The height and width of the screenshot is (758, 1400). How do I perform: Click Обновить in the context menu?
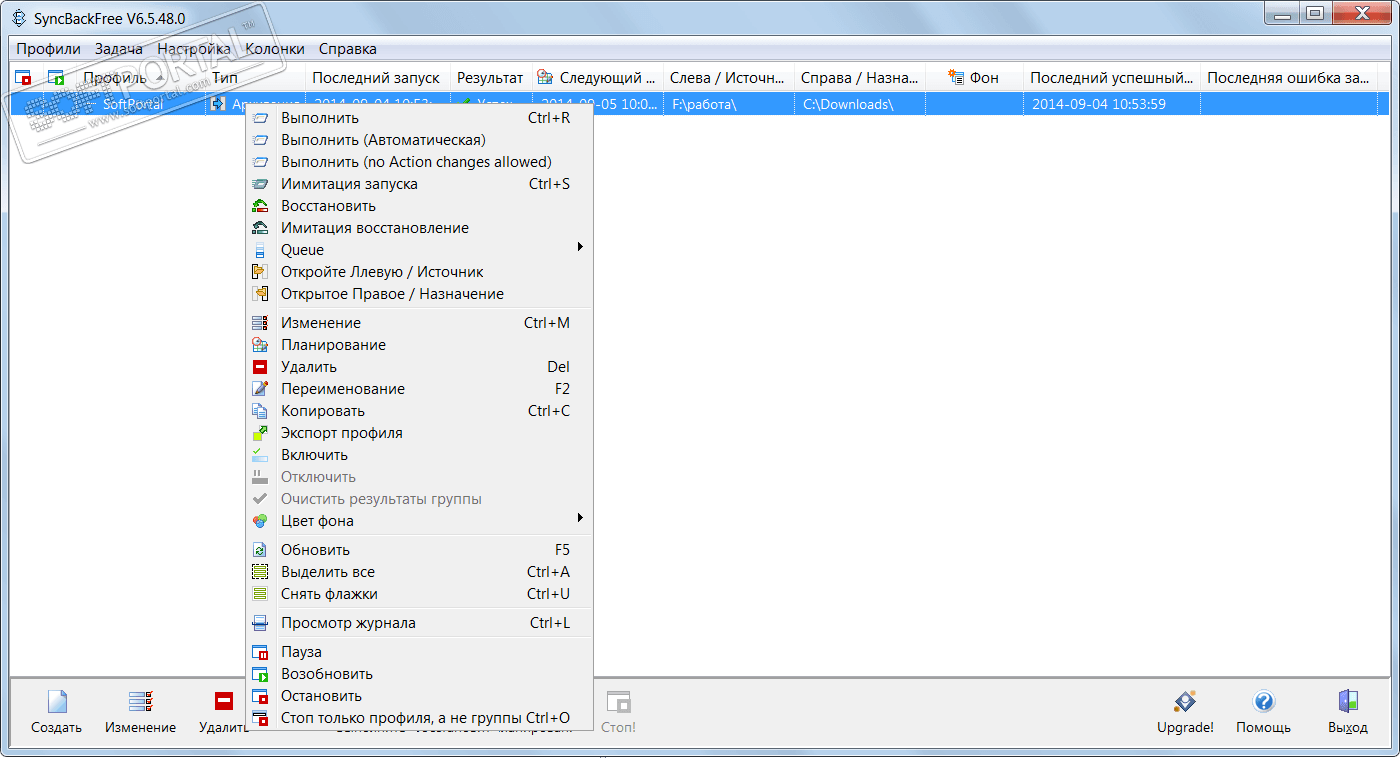[419, 550]
